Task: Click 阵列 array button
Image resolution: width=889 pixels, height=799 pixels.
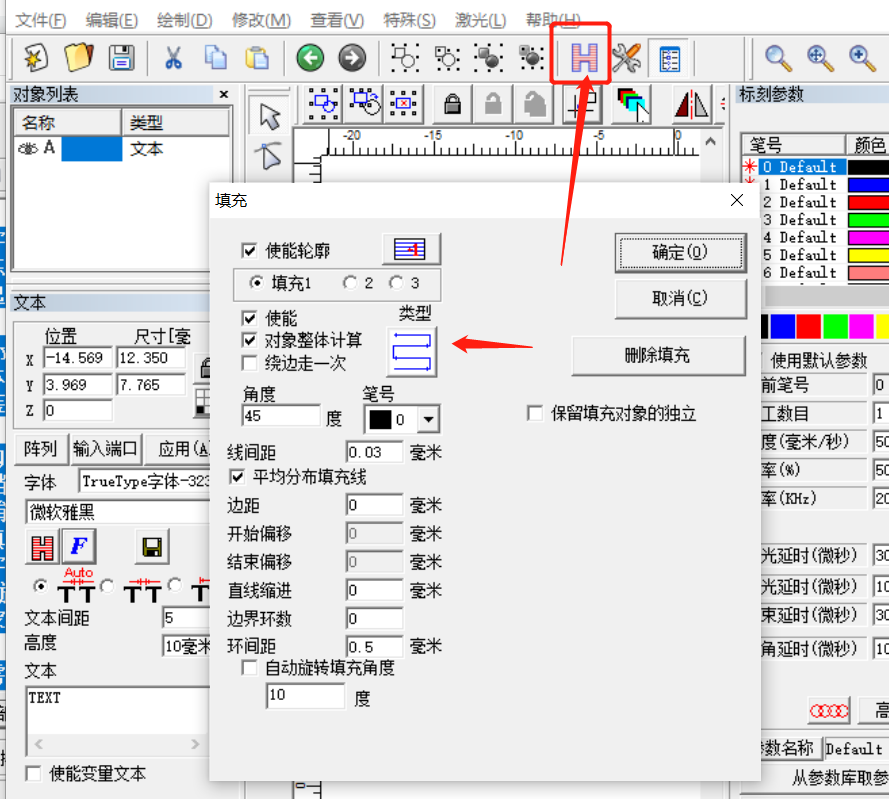Action: coord(40,449)
